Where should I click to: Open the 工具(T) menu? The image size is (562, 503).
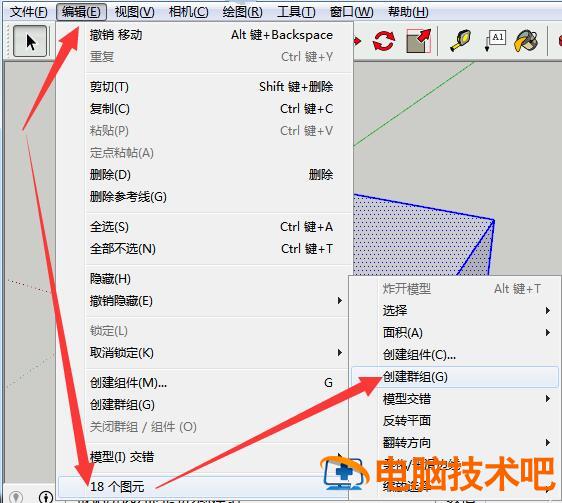[x=296, y=12]
